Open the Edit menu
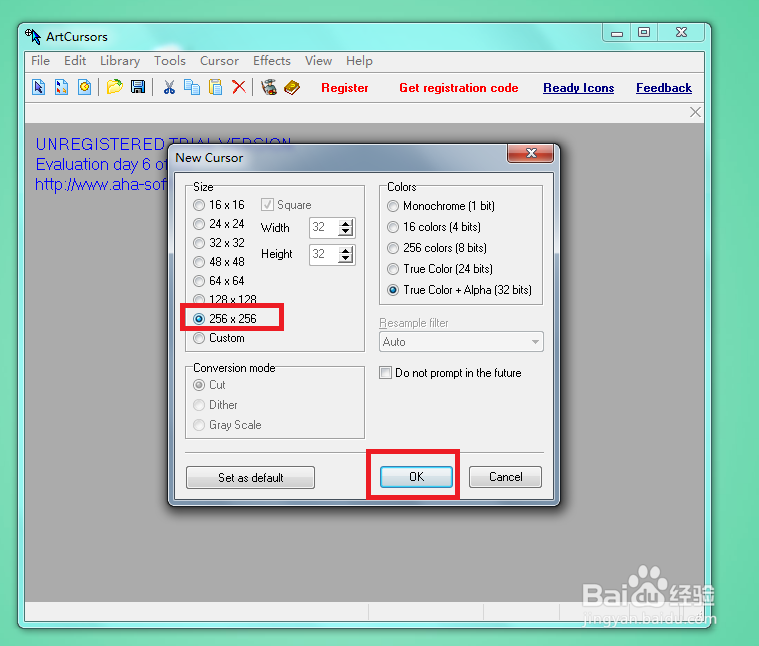 coord(75,61)
